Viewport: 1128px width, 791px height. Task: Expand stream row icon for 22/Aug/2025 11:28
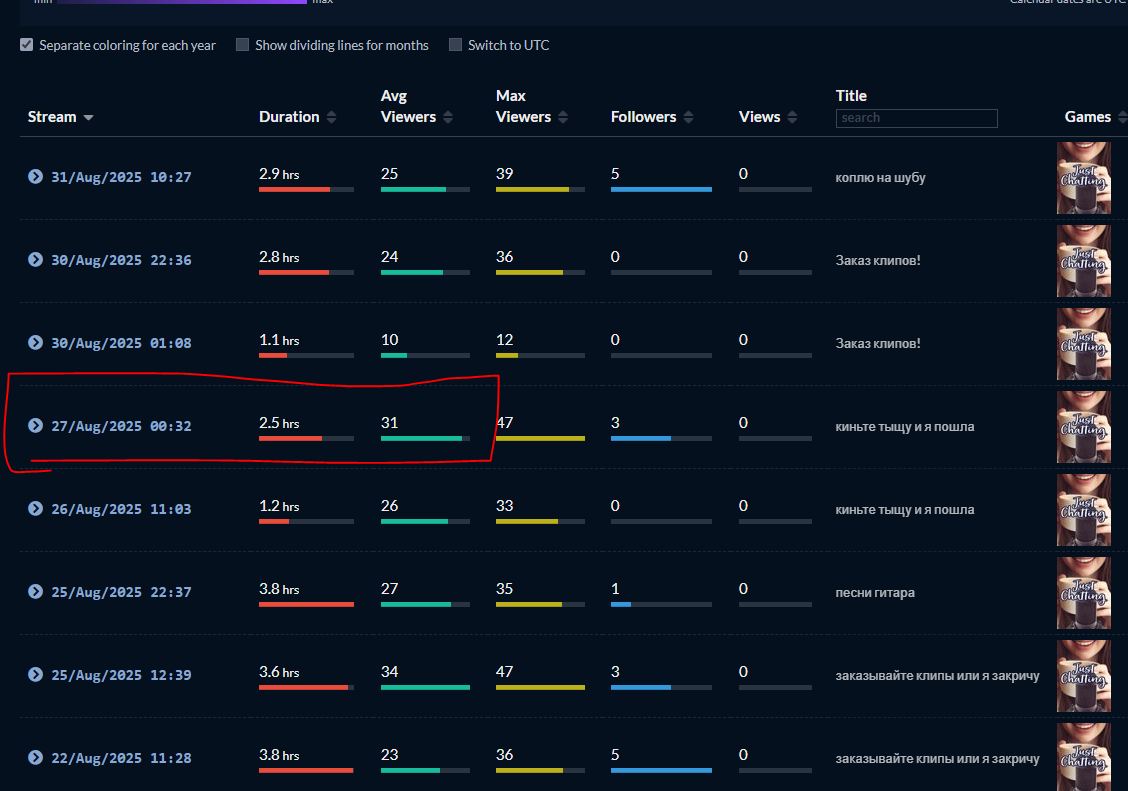(x=35, y=757)
